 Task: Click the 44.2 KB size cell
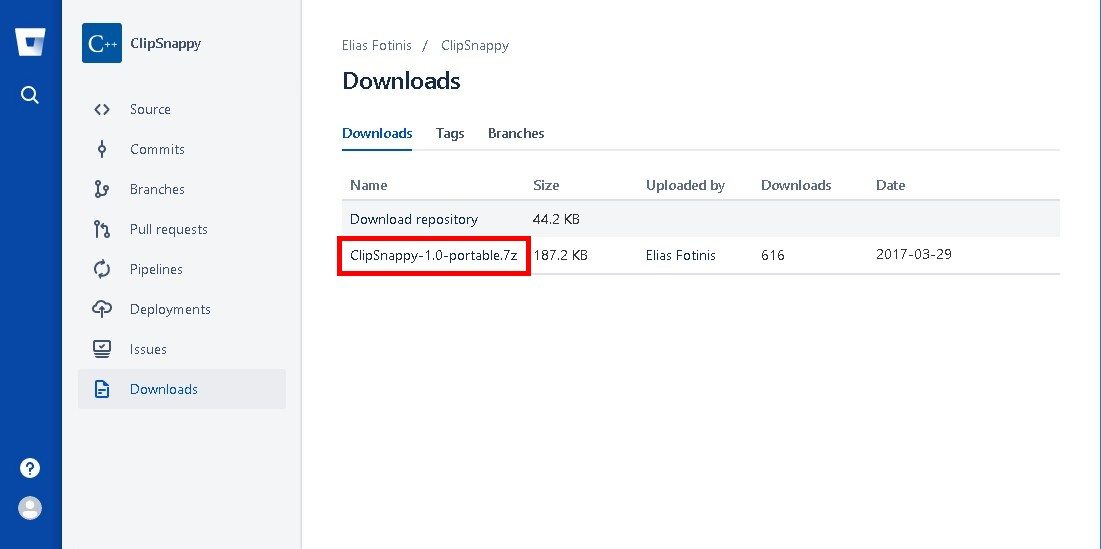click(556, 219)
